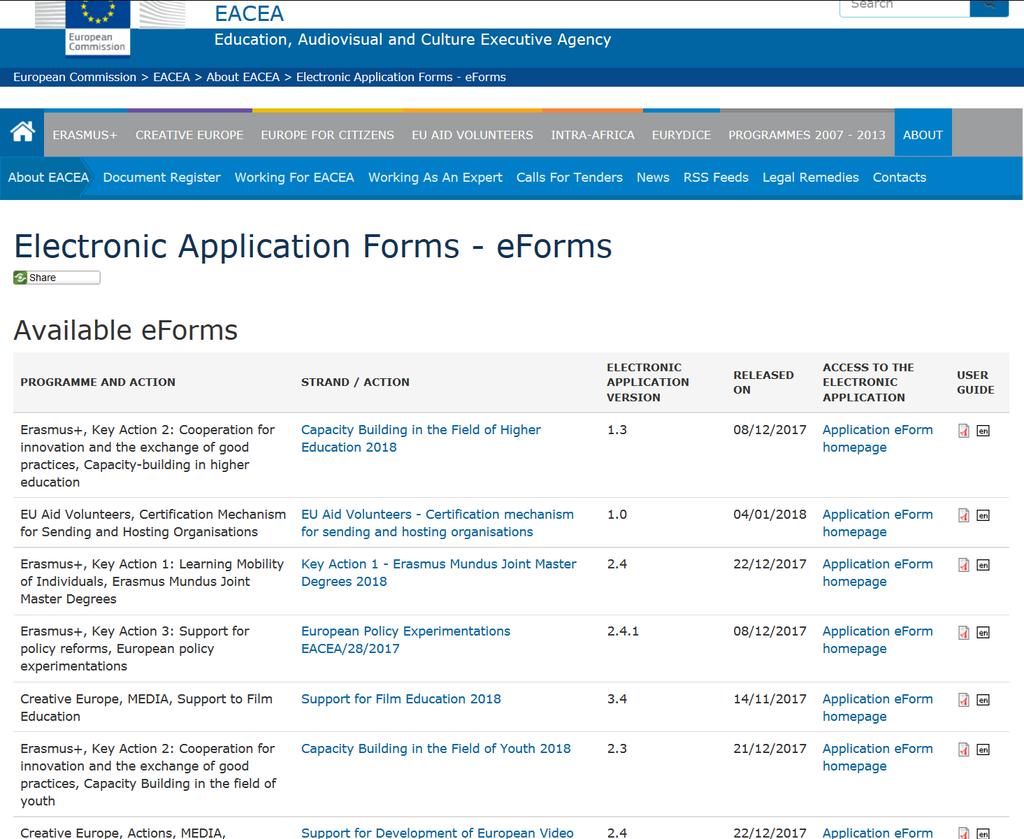The height and width of the screenshot is (839, 1024).
Task: Open PDF user guide for Support for Film Education
Action: pos(963,700)
